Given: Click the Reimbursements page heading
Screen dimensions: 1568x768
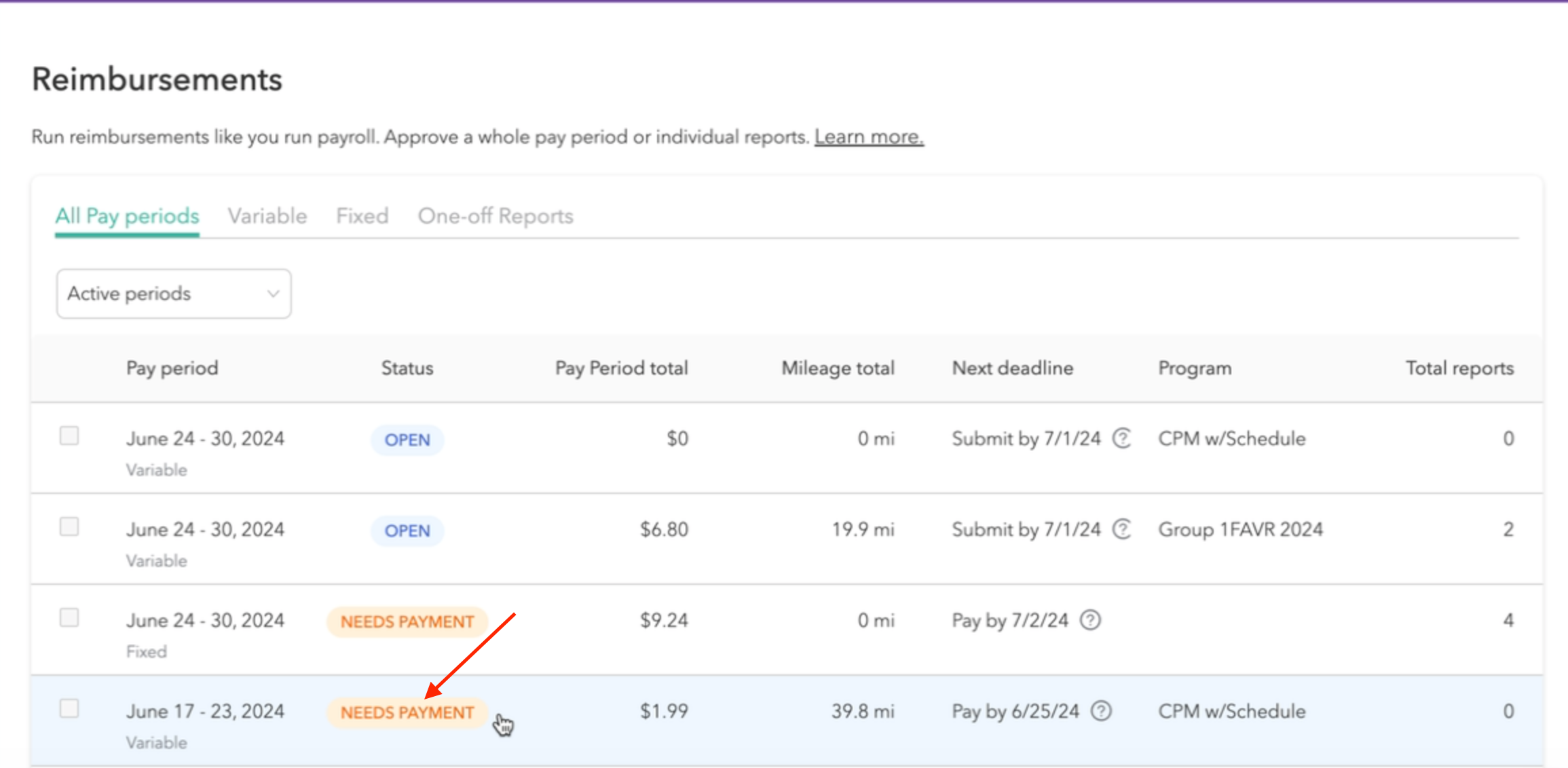Looking at the screenshot, I should [x=157, y=79].
